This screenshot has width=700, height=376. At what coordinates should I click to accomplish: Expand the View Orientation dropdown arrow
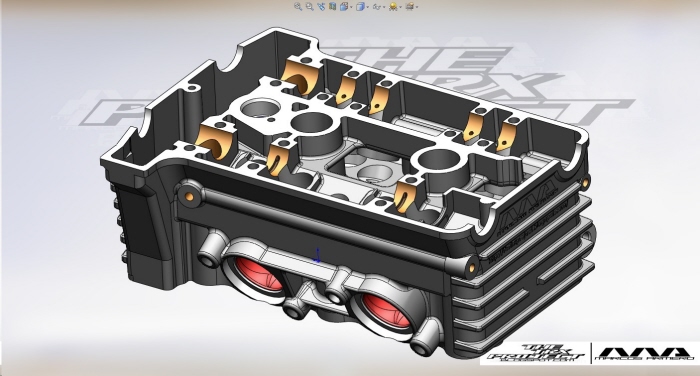(351, 7)
